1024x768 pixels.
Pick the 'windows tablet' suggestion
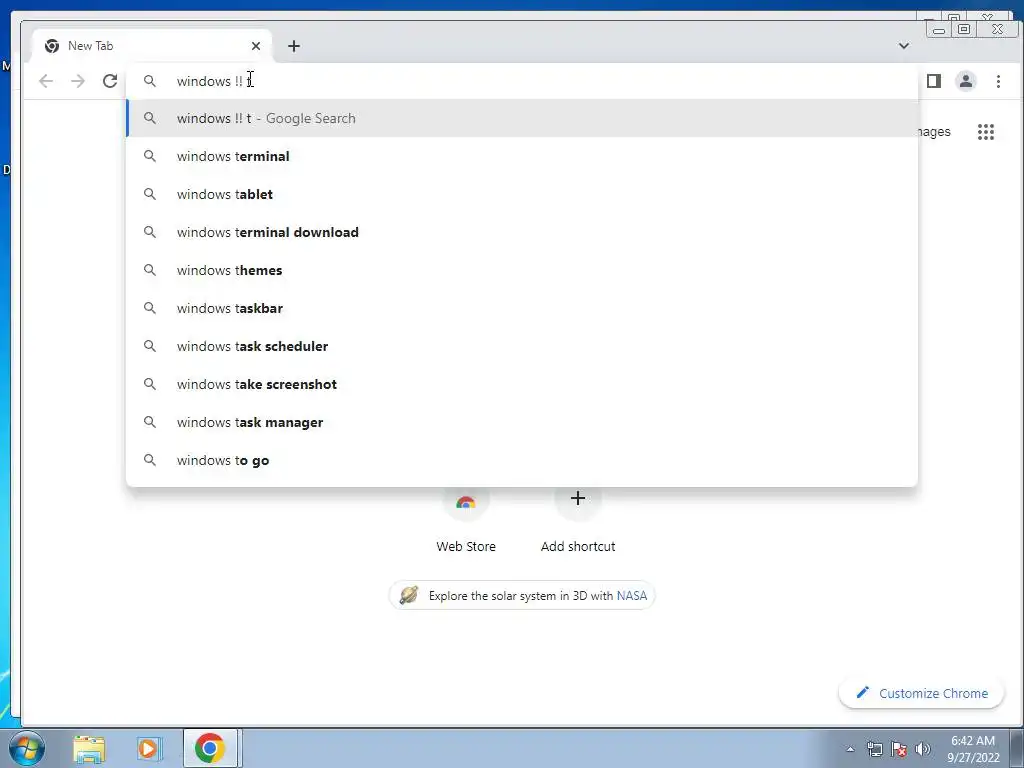click(522, 194)
